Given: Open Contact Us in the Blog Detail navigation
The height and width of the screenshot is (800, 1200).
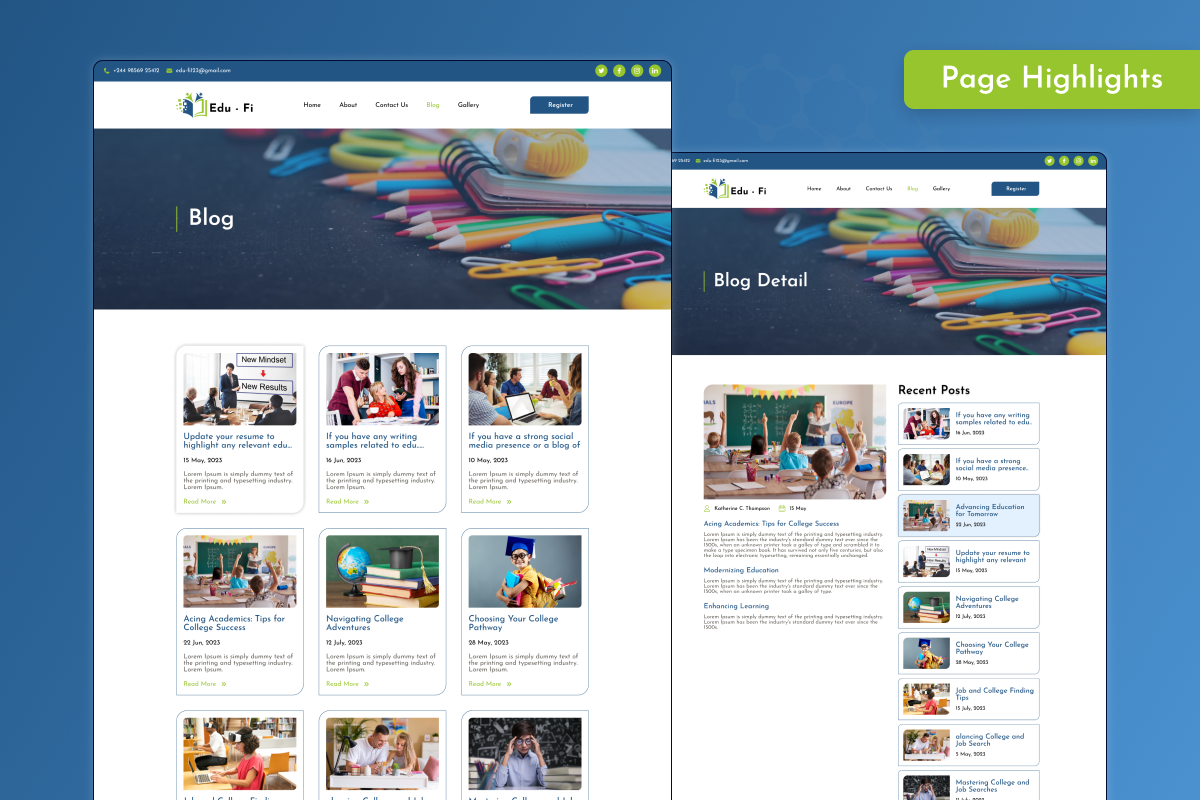Looking at the screenshot, I should click(879, 188).
